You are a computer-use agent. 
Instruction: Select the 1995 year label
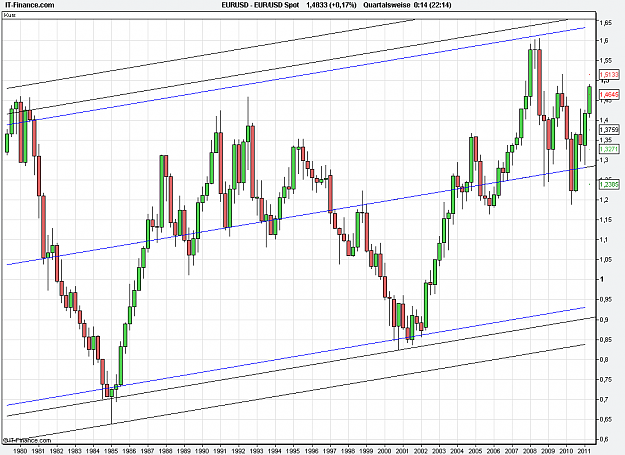coord(293,451)
